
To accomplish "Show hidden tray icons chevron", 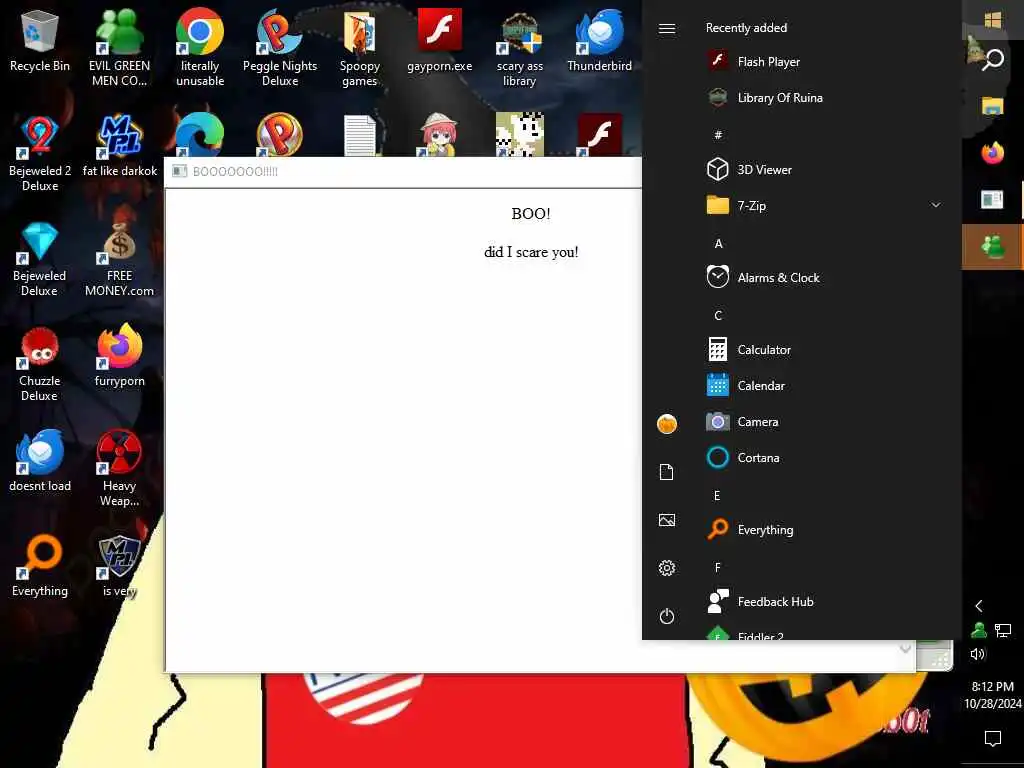I will coord(979,606).
